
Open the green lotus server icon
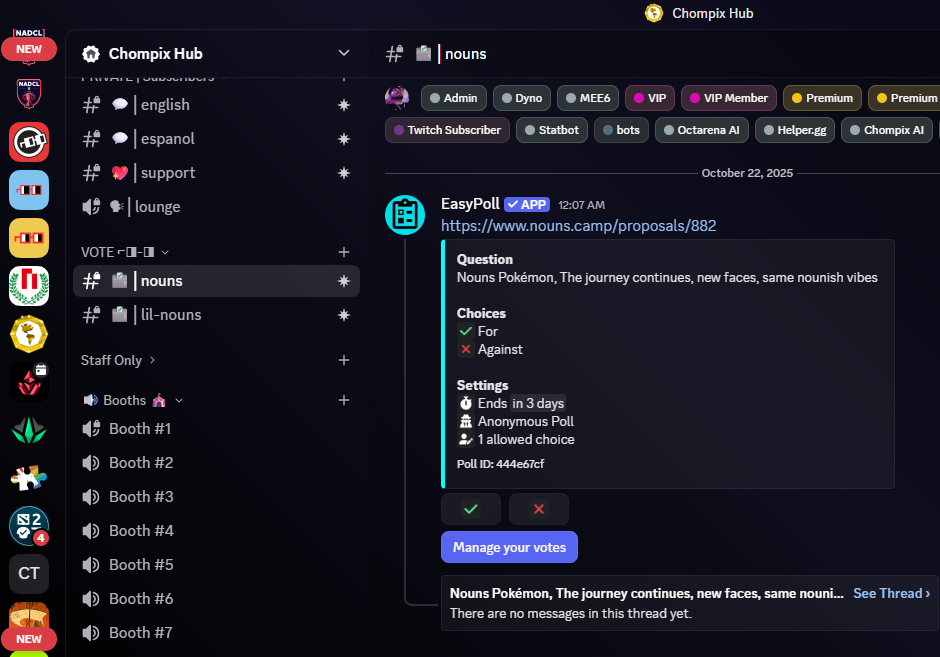tap(29, 430)
